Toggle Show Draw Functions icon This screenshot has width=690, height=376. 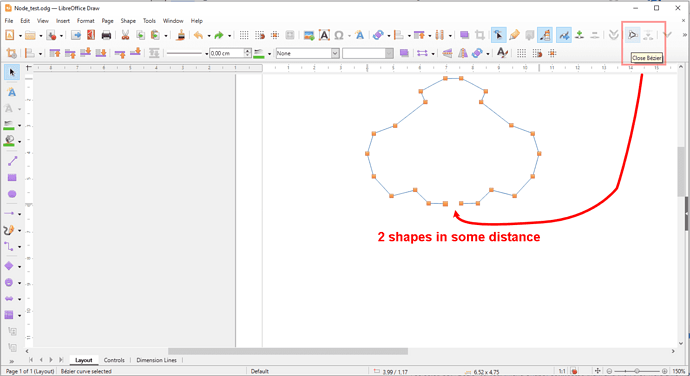coord(545,35)
